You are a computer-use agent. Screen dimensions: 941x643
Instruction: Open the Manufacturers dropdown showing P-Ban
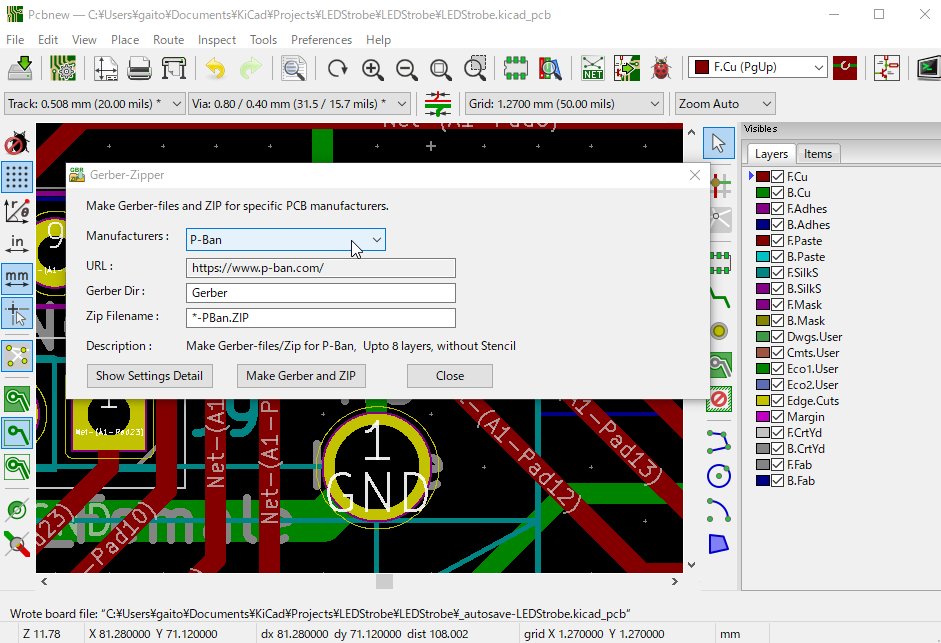(286, 240)
